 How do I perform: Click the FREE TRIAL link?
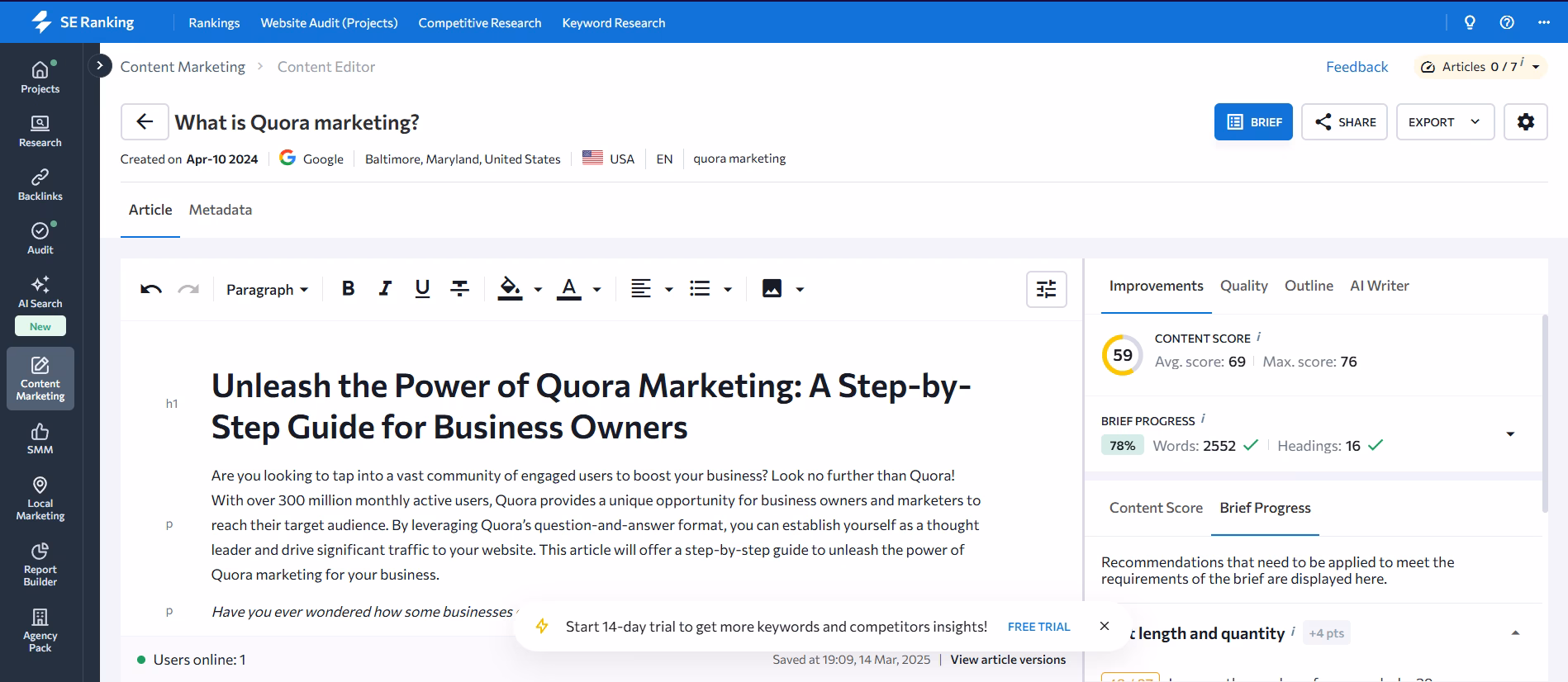(1038, 627)
